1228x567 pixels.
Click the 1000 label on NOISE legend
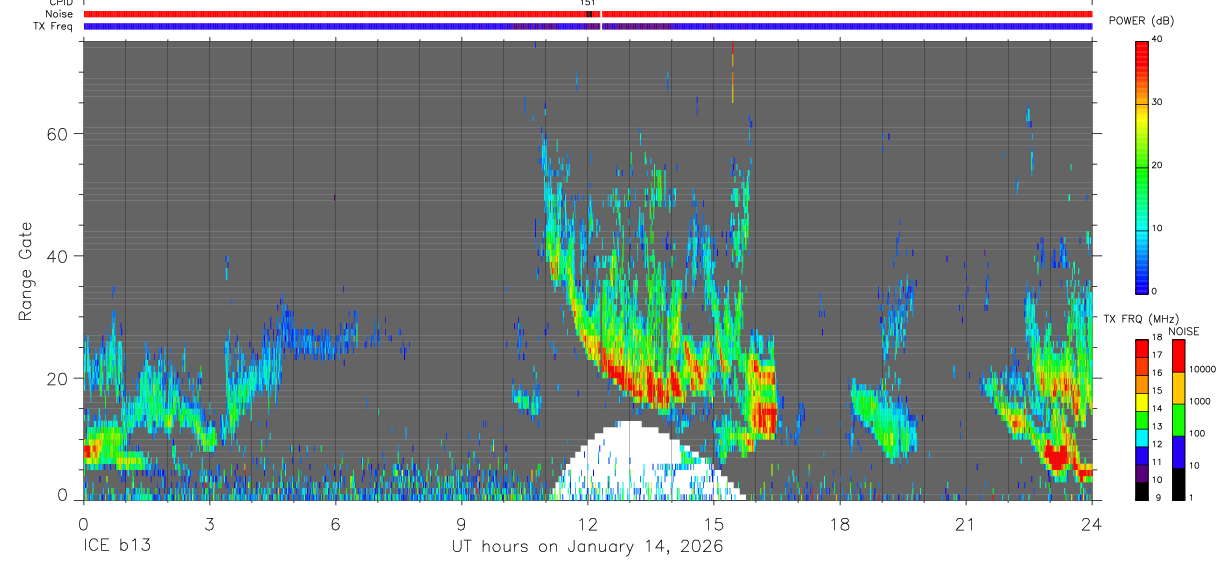[x=1201, y=402]
